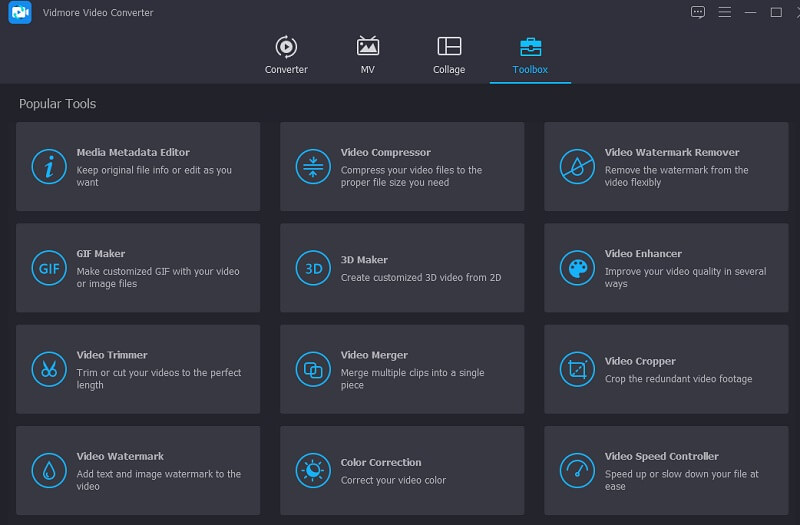Viewport: 800px width, 525px height.
Task: Click the Video Trimmer scissors icon
Action: 48,370
